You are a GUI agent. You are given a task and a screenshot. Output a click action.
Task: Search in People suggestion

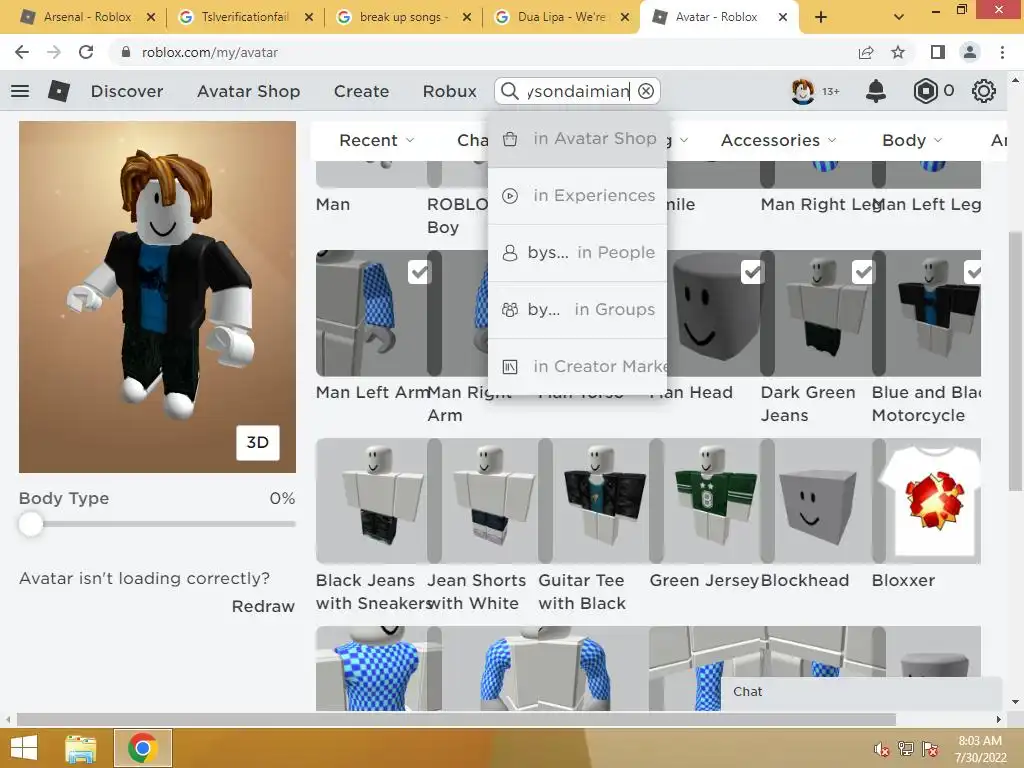(577, 253)
